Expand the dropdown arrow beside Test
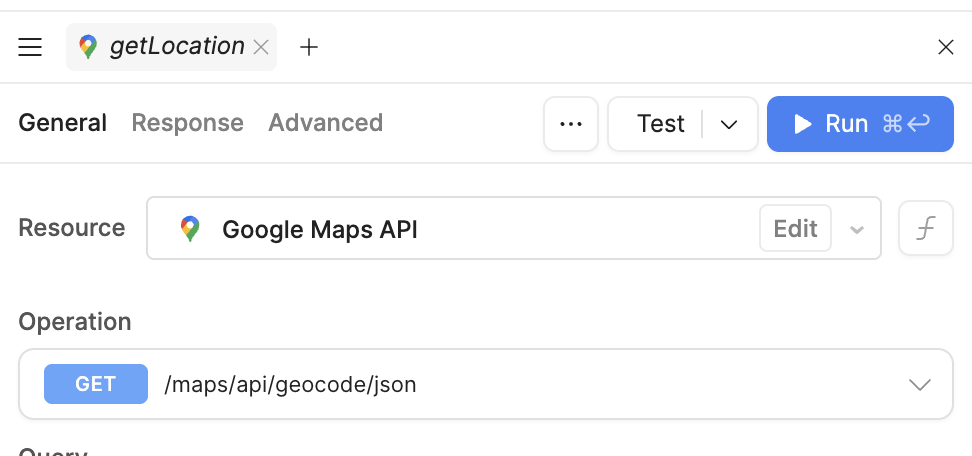Image resolution: width=972 pixels, height=456 pixels. (x=730, y=124)
